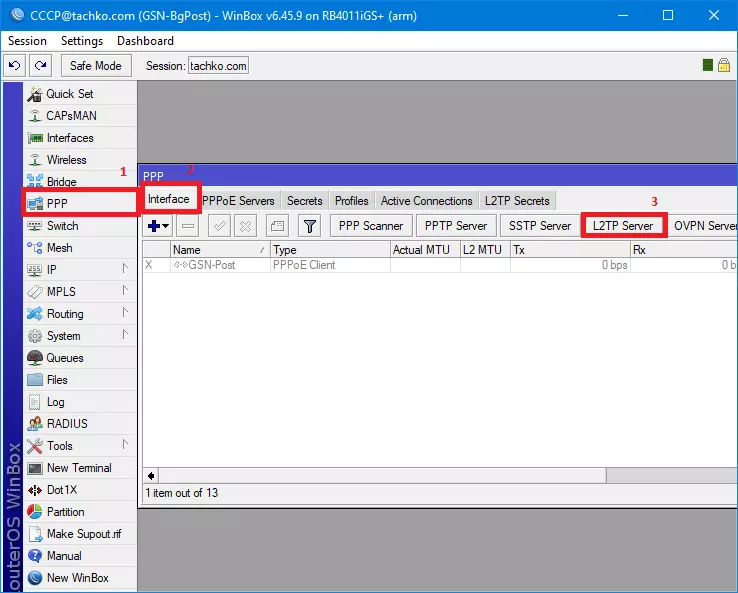Open Interfaces in sidebar
Viewport: 738px width, 593px height.
click(80, 138)
